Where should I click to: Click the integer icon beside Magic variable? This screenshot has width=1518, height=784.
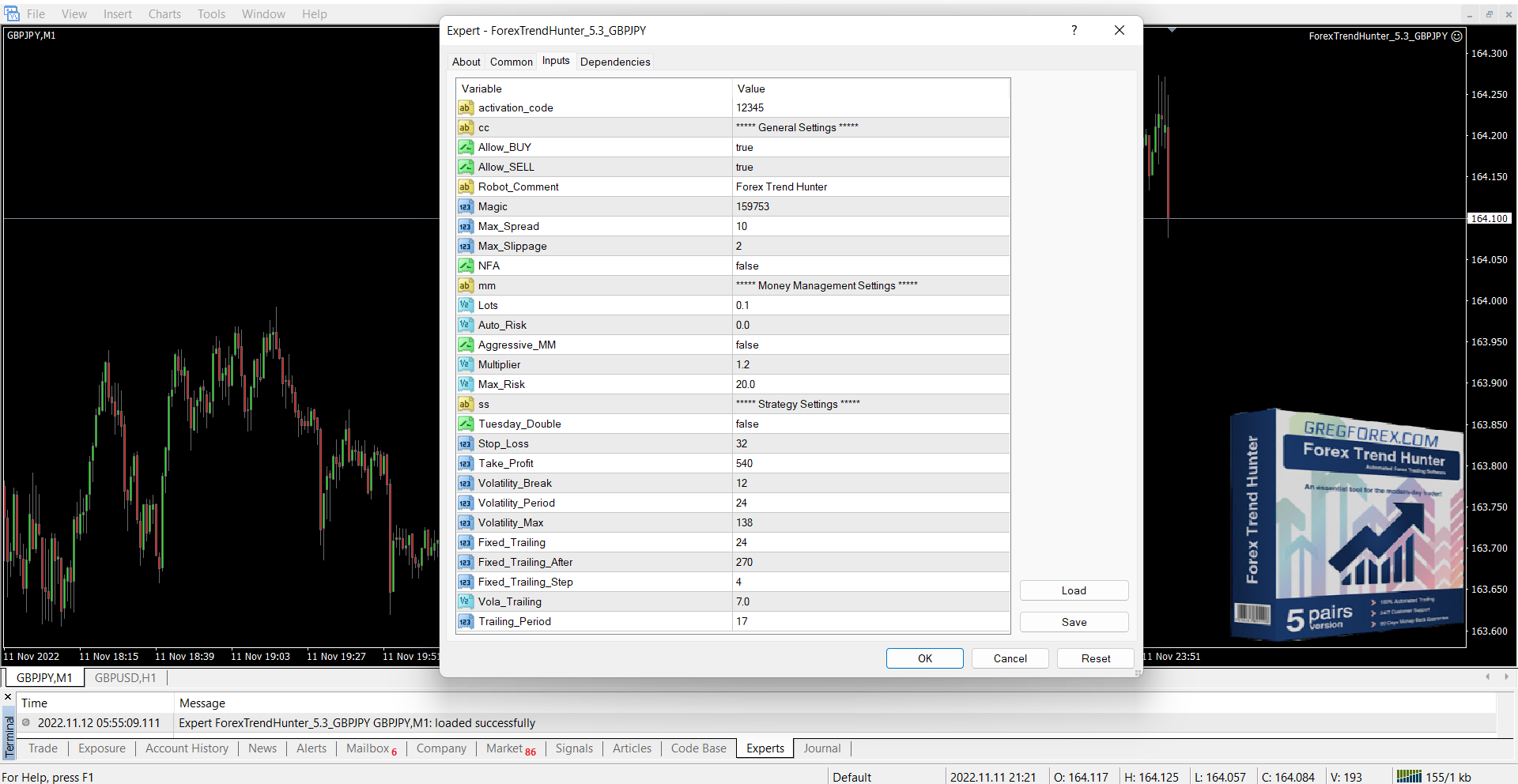tap(466, 207)
